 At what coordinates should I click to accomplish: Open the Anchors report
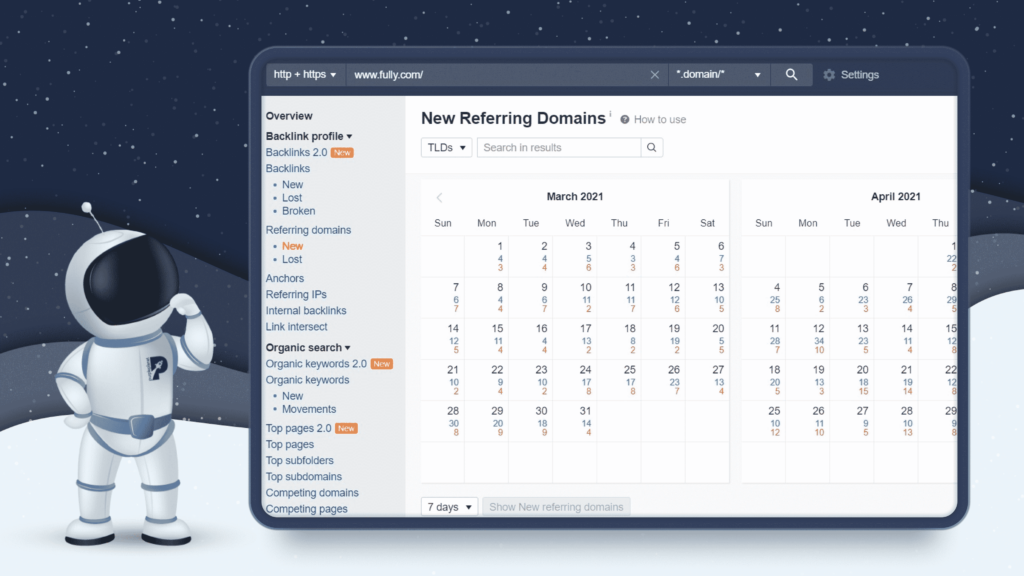click(285, 278)
